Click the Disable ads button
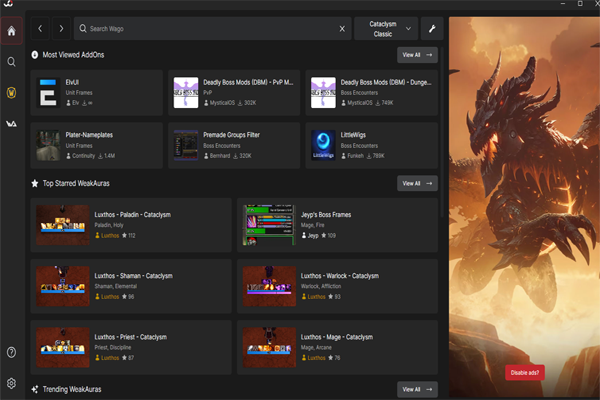The image size is (600, 400). pyautogui.click(x=524, y=373)
